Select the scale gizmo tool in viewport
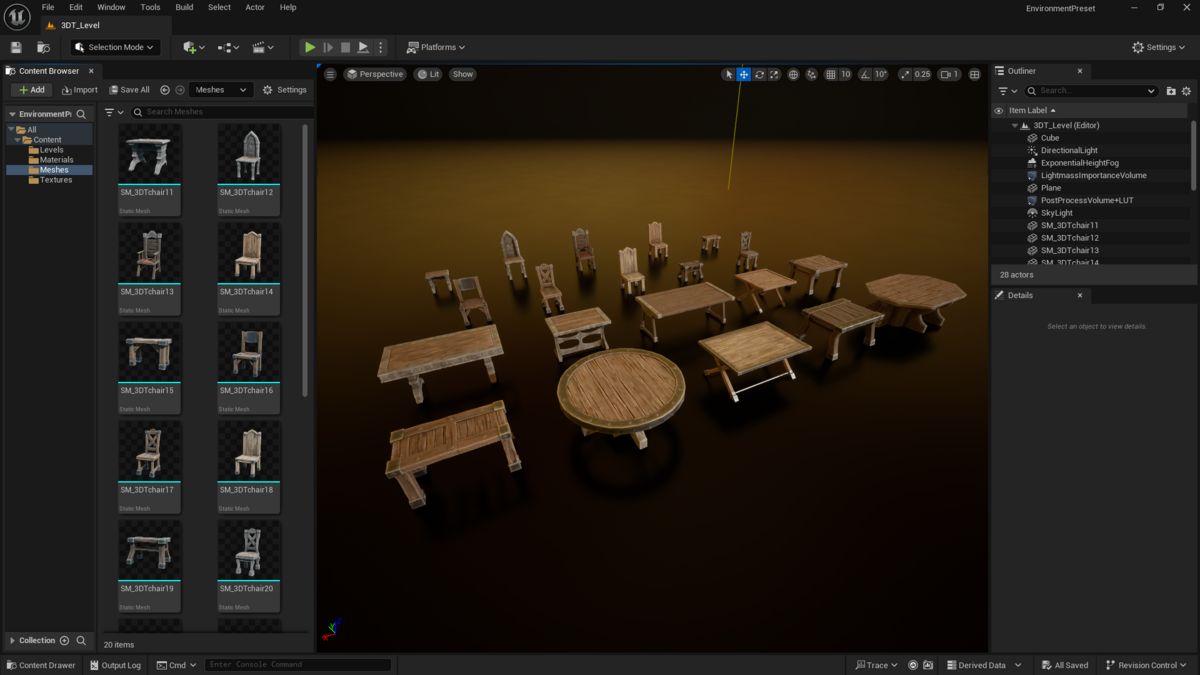The width and height of the screenshot is (1200, 675). tap(774, 74)
